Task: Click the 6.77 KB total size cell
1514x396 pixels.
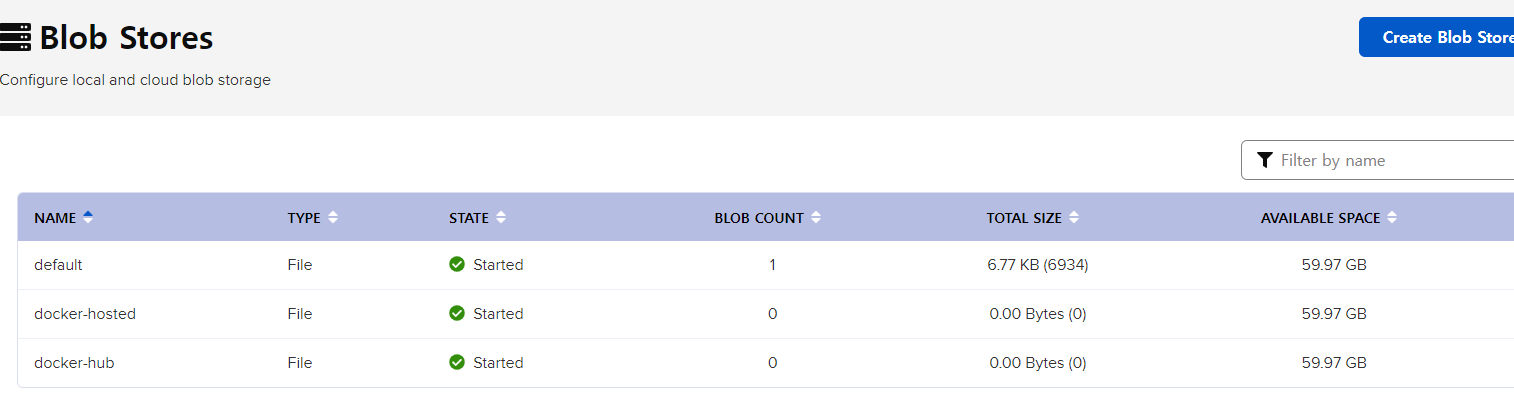Action: (1038, 265)
